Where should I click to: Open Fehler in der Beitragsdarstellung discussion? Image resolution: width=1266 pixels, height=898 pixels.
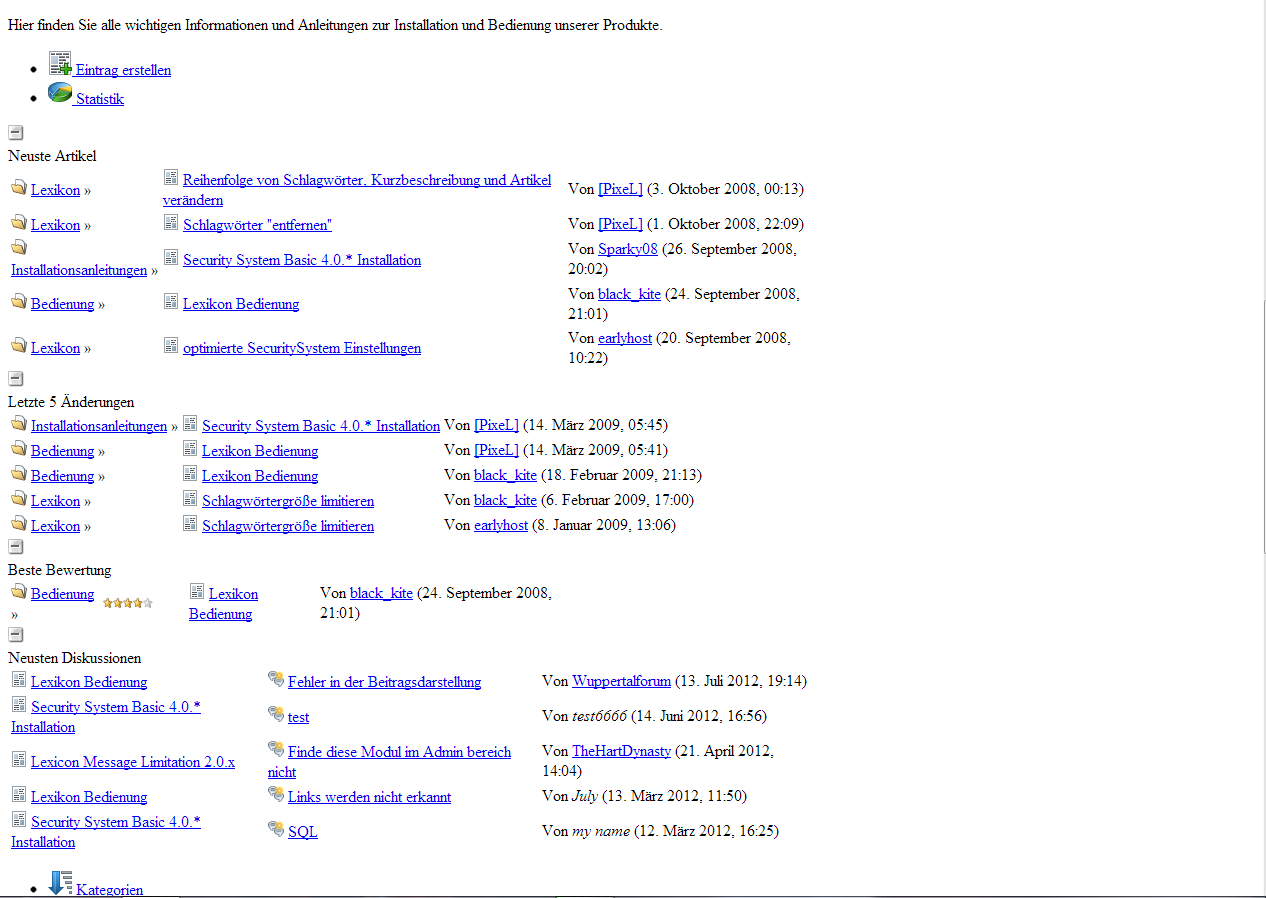[384, 682]
